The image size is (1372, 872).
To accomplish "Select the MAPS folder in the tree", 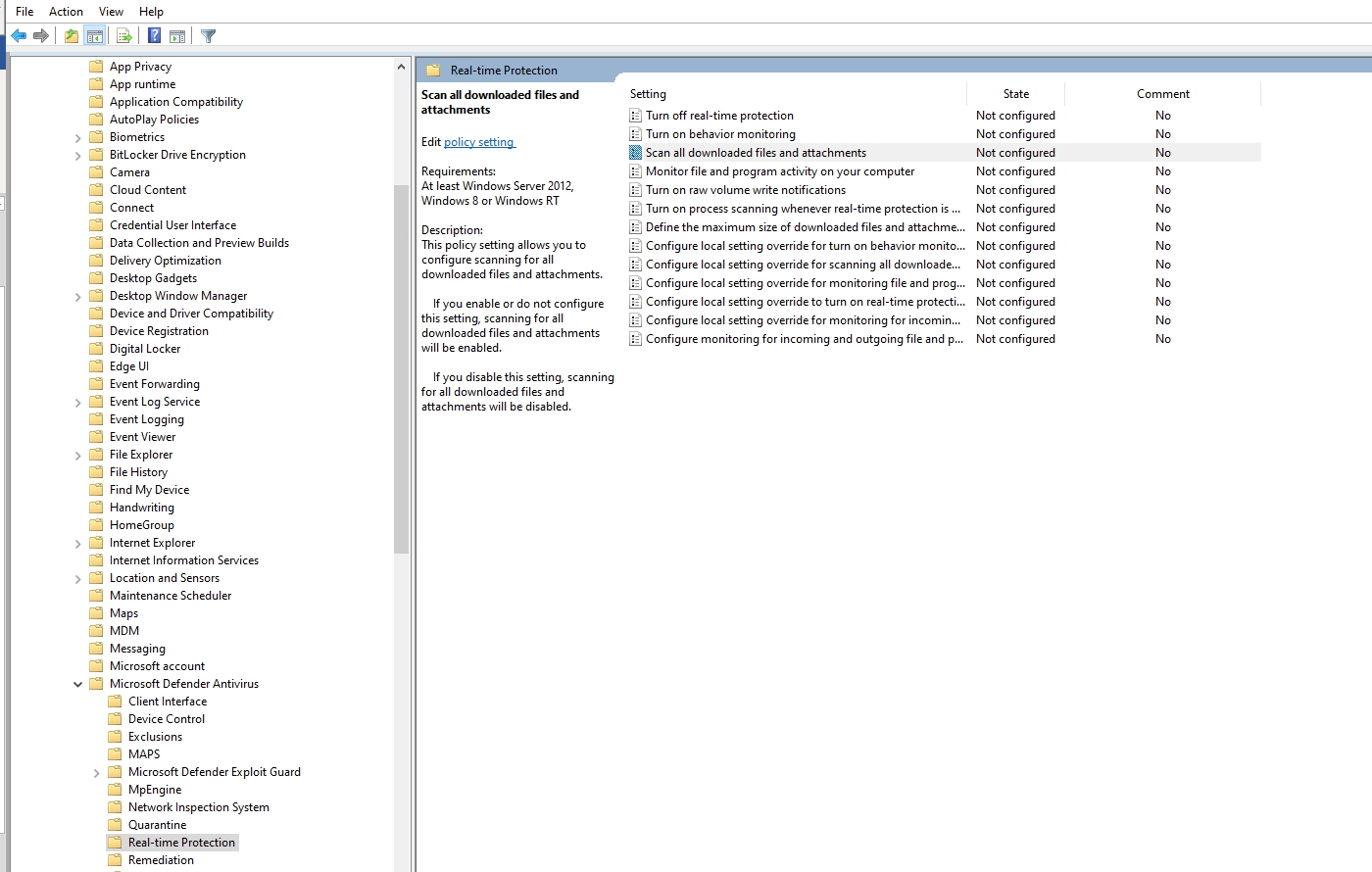I will pyautogui.click(x=143, y=753).
